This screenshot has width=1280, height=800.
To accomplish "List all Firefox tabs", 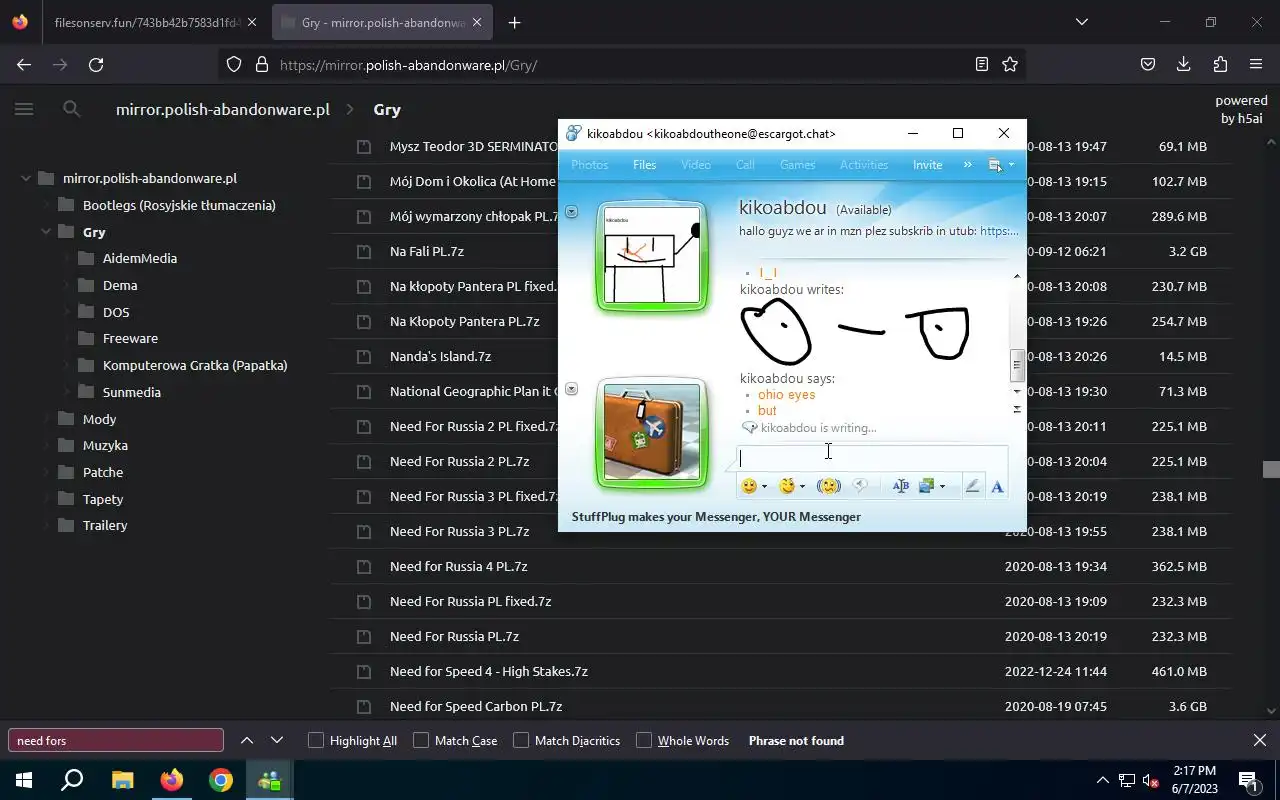I will 1082,22.
